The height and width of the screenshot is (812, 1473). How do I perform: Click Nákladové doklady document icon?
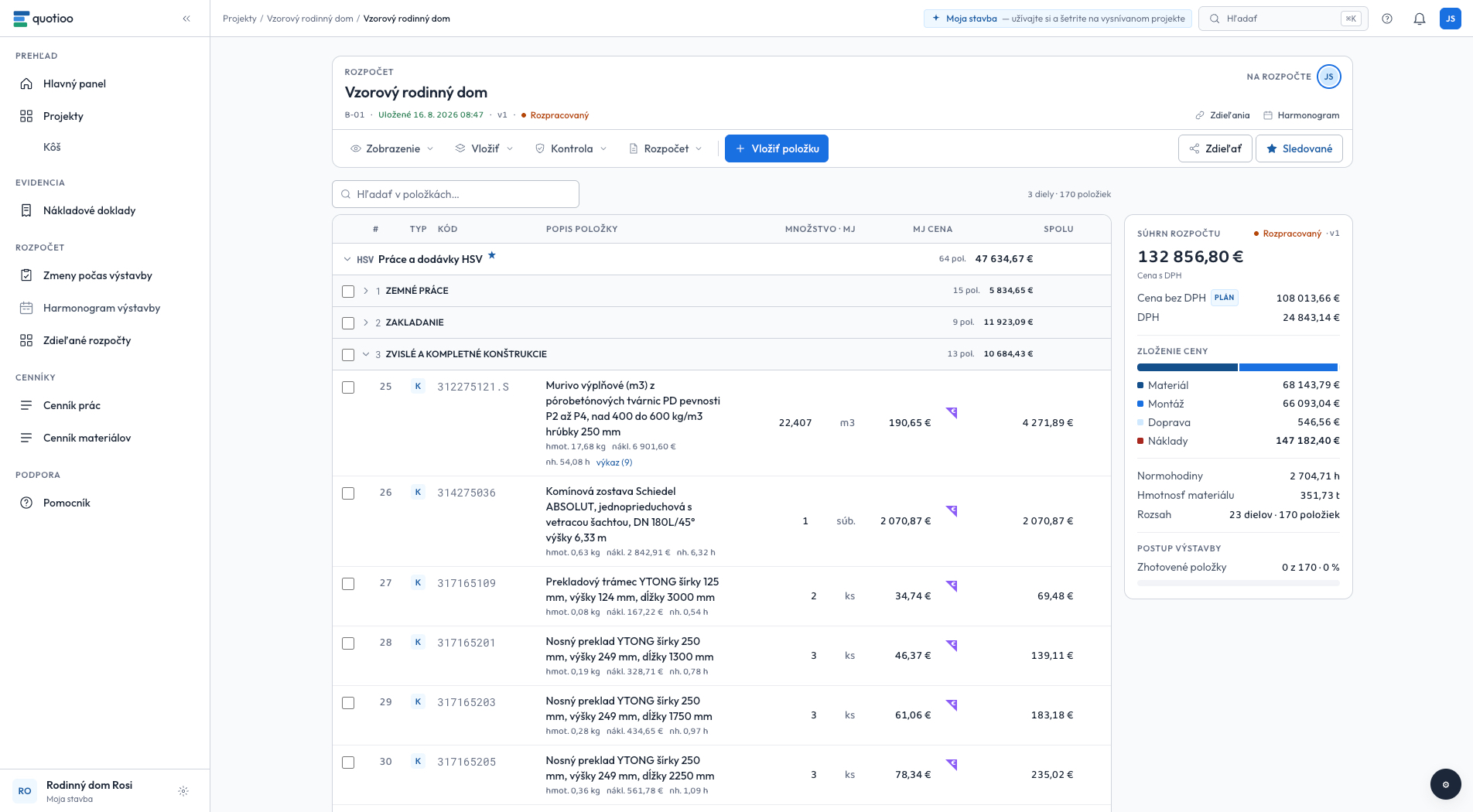pos(26,210)
